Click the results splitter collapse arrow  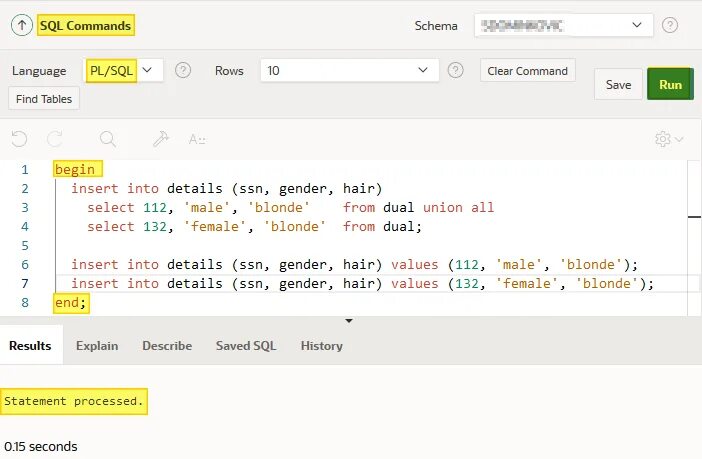349,321
